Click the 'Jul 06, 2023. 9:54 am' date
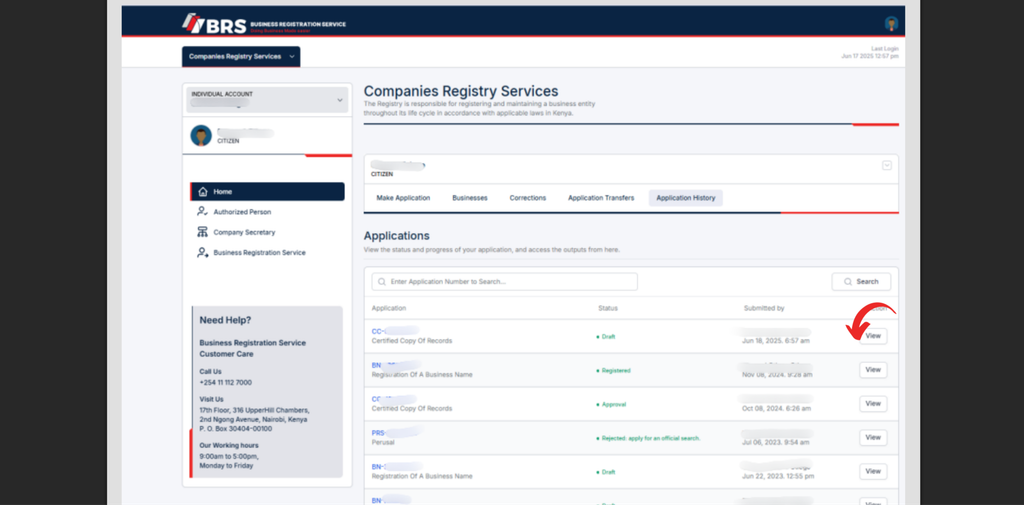 (776, 442)
